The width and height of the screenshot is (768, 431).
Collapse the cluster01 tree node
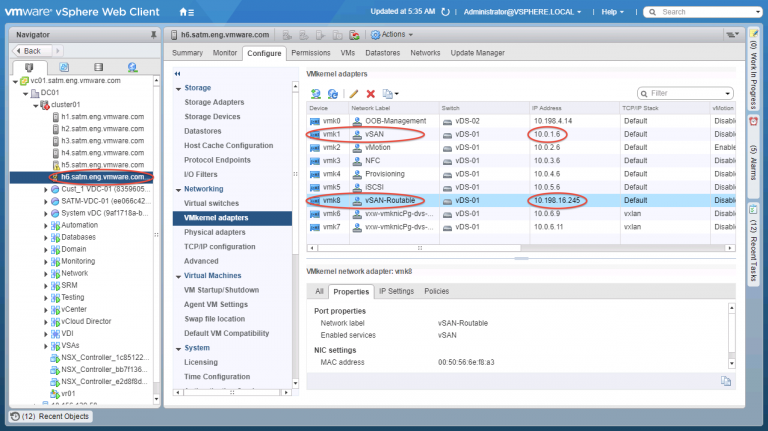click(34, 104)
